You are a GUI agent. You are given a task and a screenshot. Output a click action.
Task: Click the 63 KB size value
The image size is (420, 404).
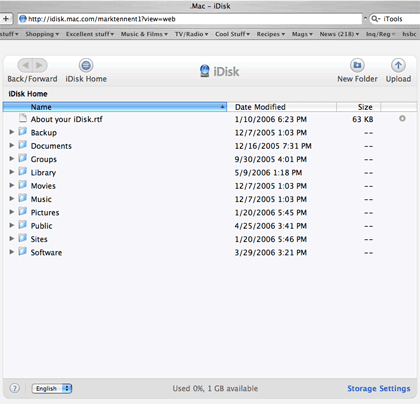(363, 119)
